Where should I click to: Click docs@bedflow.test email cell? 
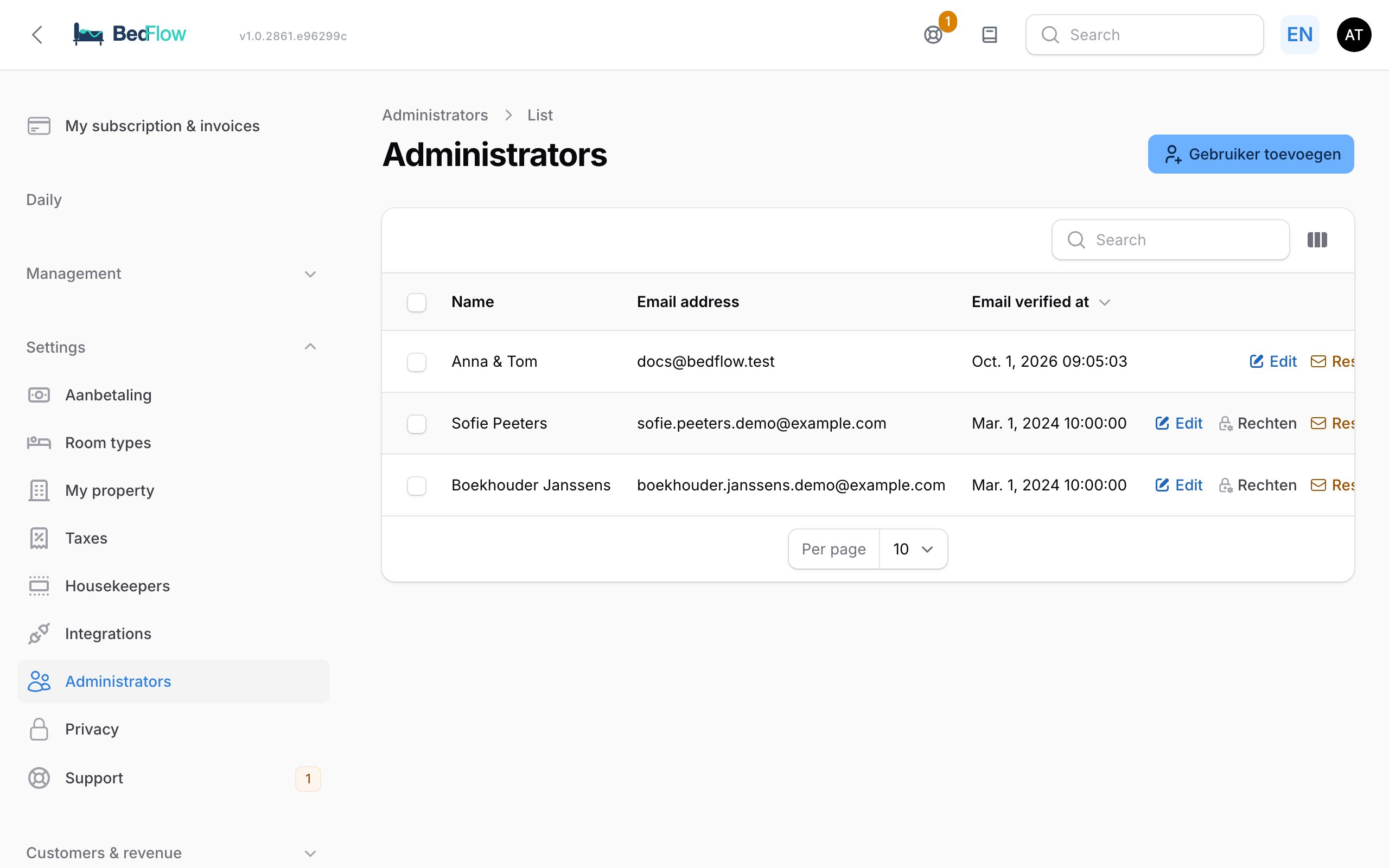705,361
